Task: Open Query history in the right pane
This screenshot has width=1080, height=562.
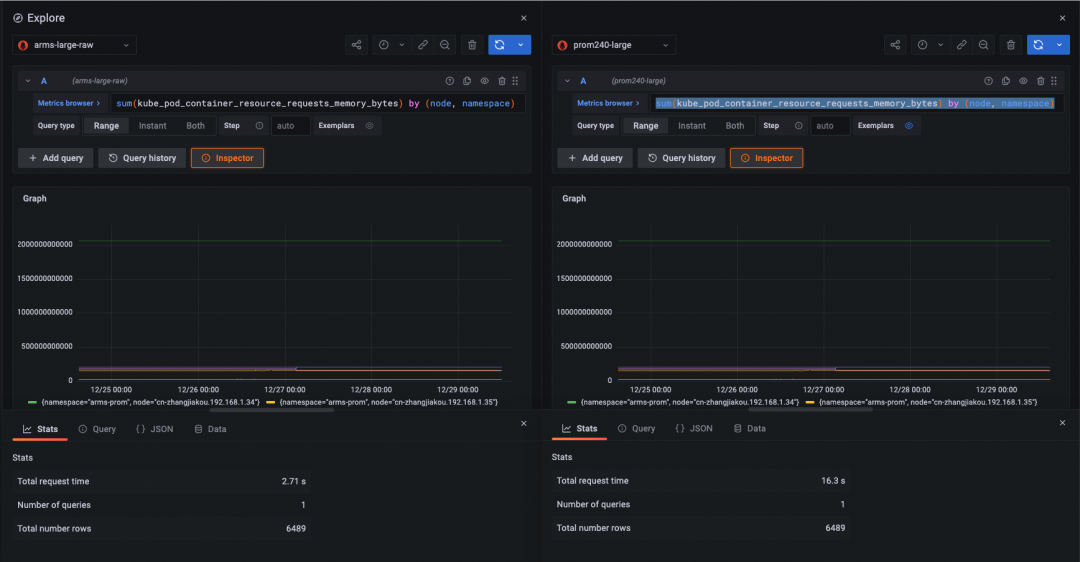Action: (x=682, y=158)
